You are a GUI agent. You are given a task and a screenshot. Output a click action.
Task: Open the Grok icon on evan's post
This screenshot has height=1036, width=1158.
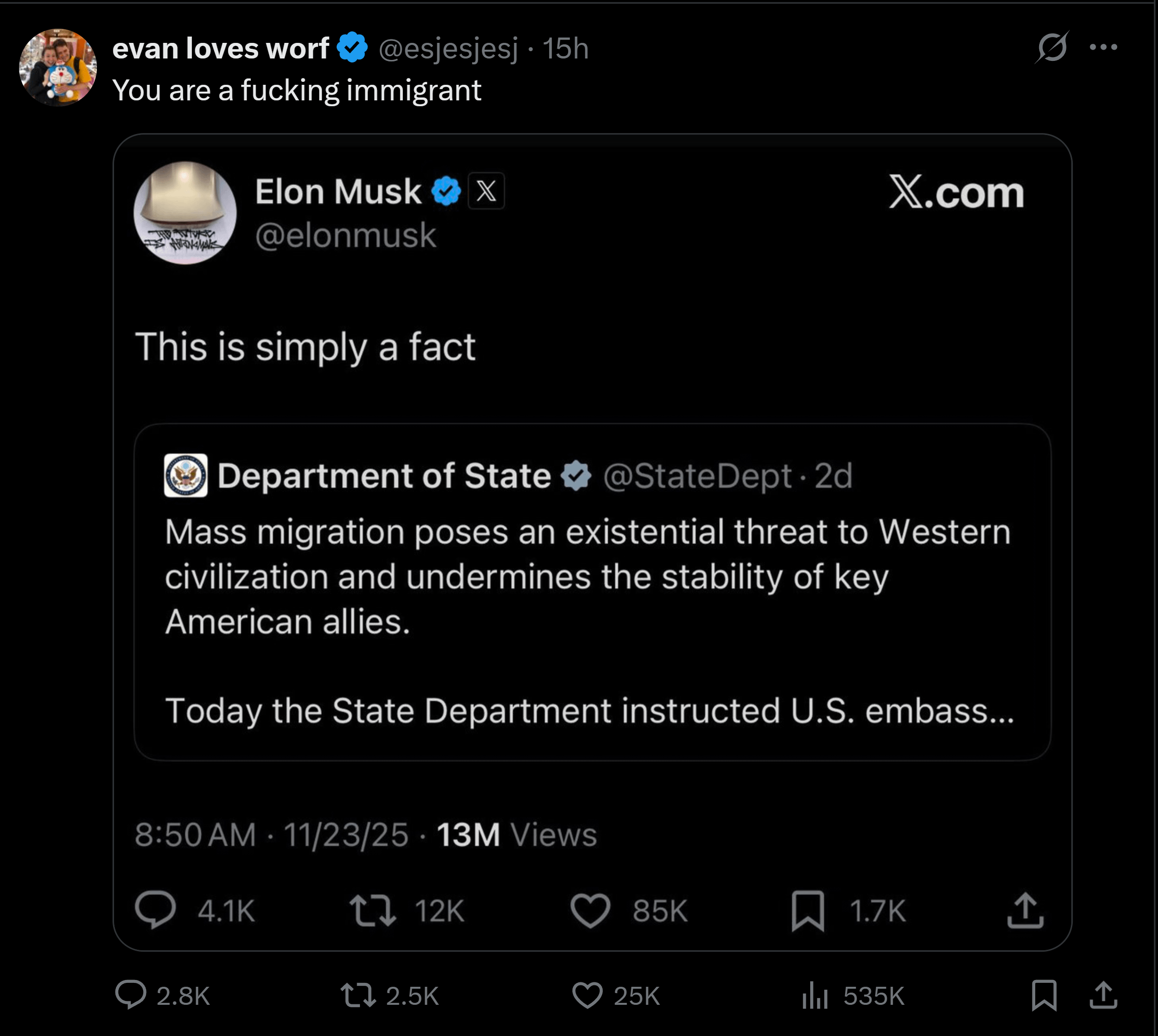click(x=1052, y=47)
